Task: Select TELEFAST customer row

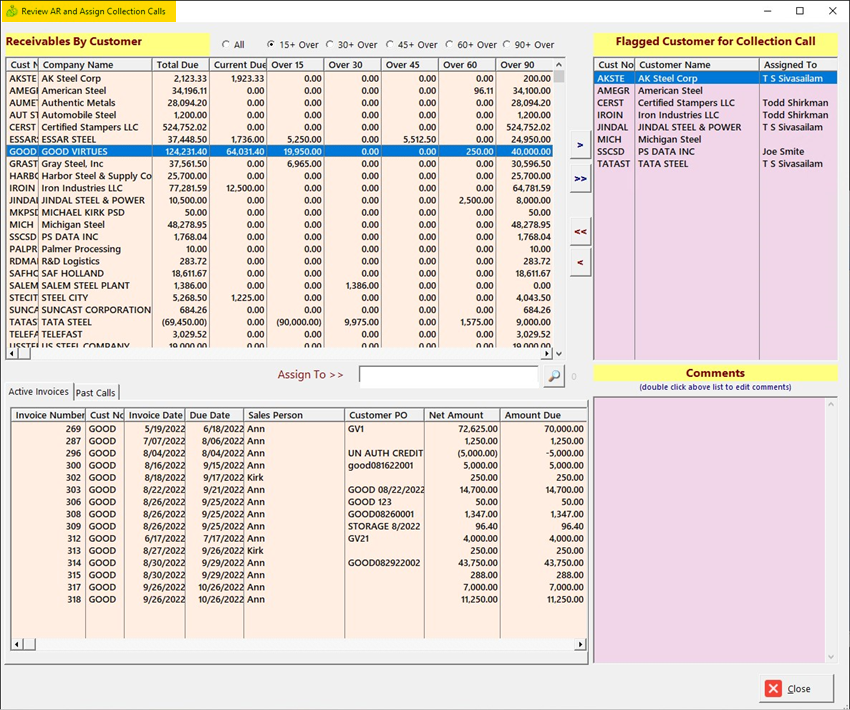Action: tap(280, 334)
